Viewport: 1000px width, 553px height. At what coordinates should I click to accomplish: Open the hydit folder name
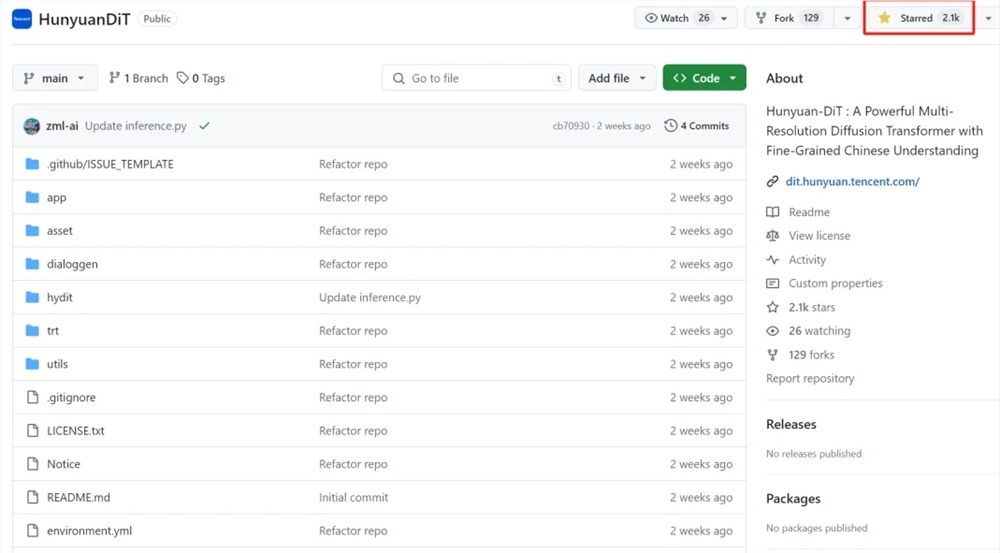click(x=59, y=297)
